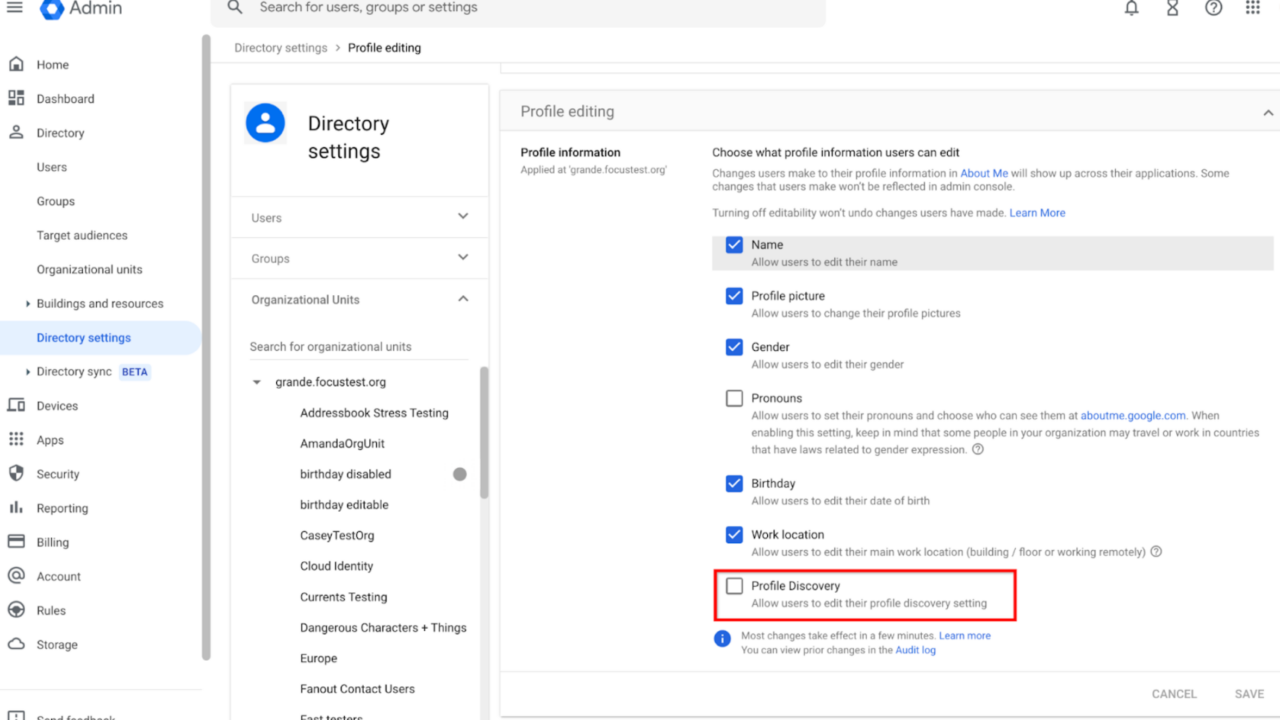This screenshot has width=1280, height=720.
Task: Uncheck the Work location checkbox
Action: [734, 534]
